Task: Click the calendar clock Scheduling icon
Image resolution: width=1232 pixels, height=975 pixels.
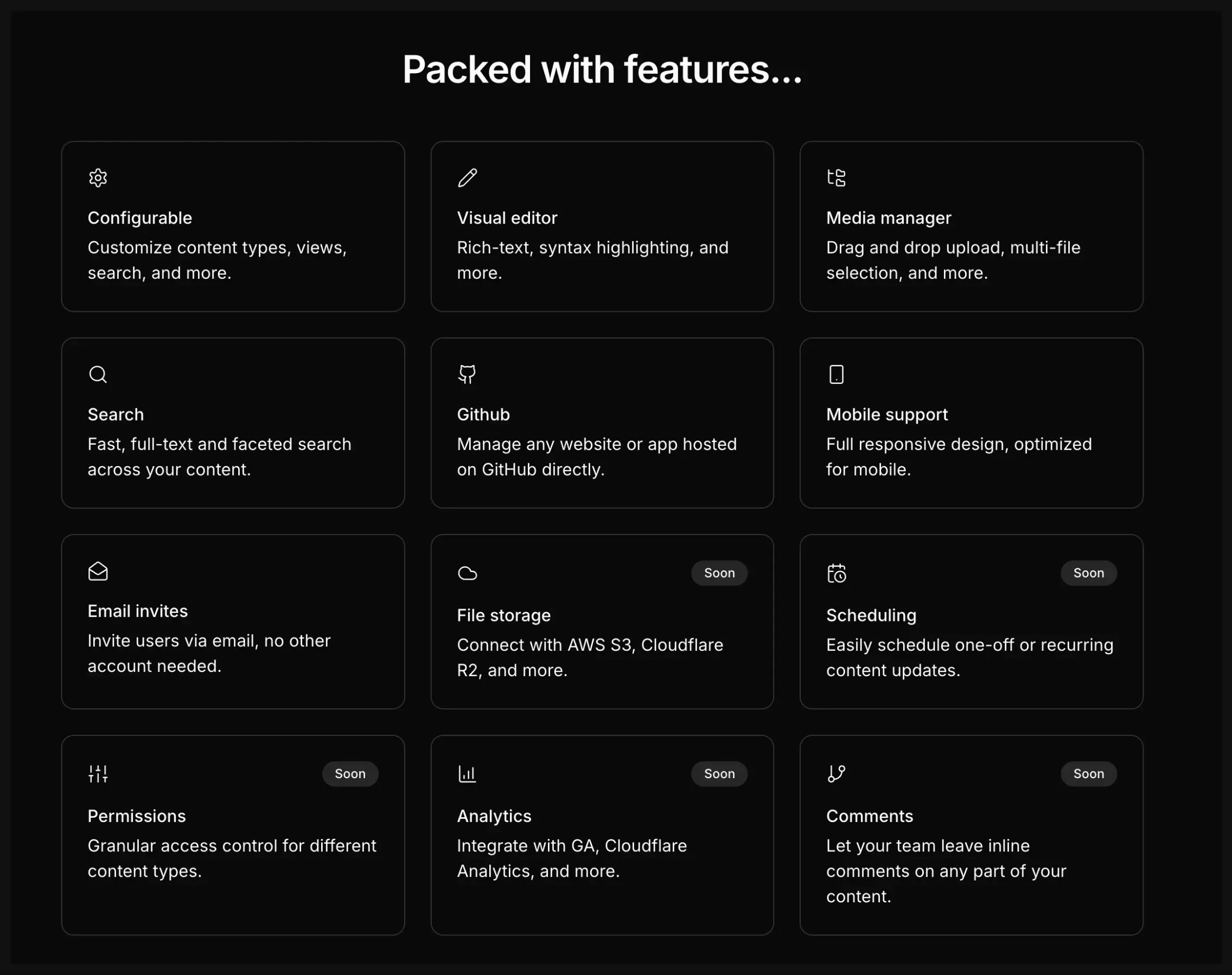Action: point(836,573)
